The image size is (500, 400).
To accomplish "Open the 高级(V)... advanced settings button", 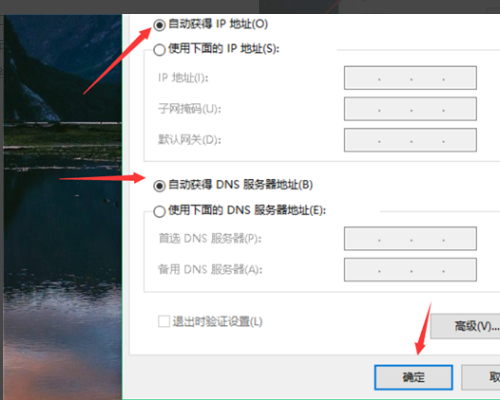I will tap(466, 326).
